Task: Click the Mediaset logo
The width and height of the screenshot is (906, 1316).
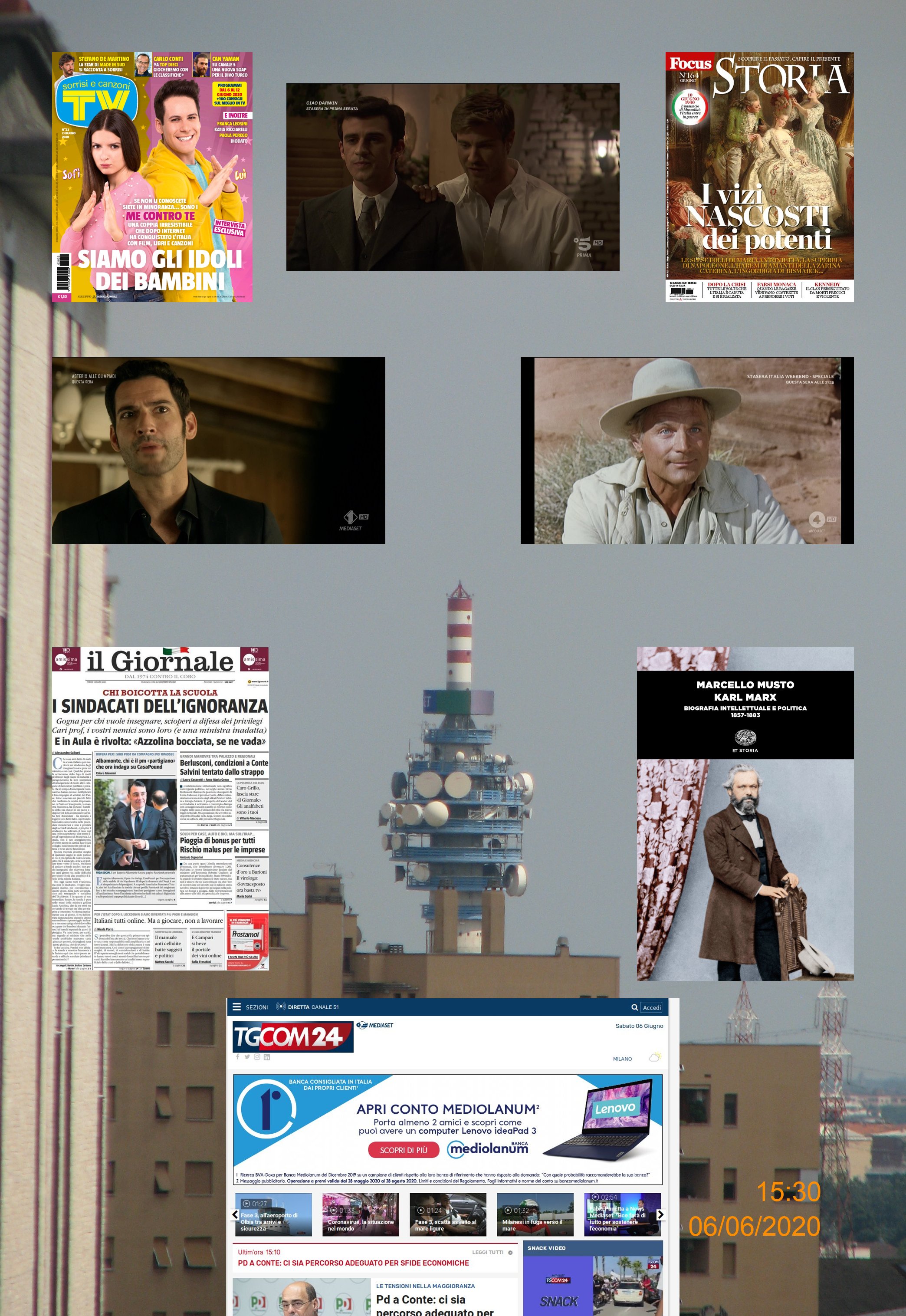Action: click(x=374, y=1025)
